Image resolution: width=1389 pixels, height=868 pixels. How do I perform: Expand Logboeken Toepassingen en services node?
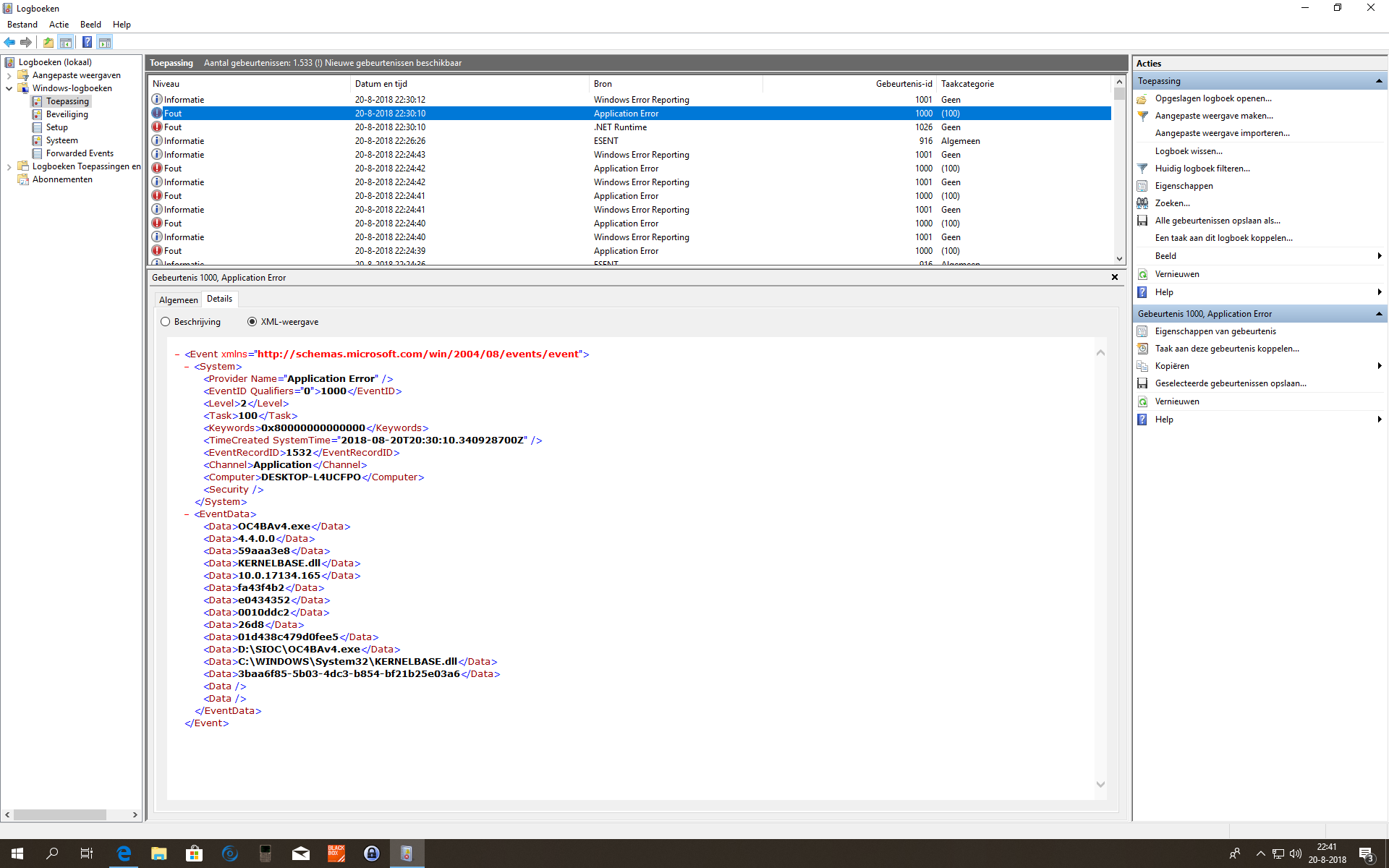(x=9, y=166)
